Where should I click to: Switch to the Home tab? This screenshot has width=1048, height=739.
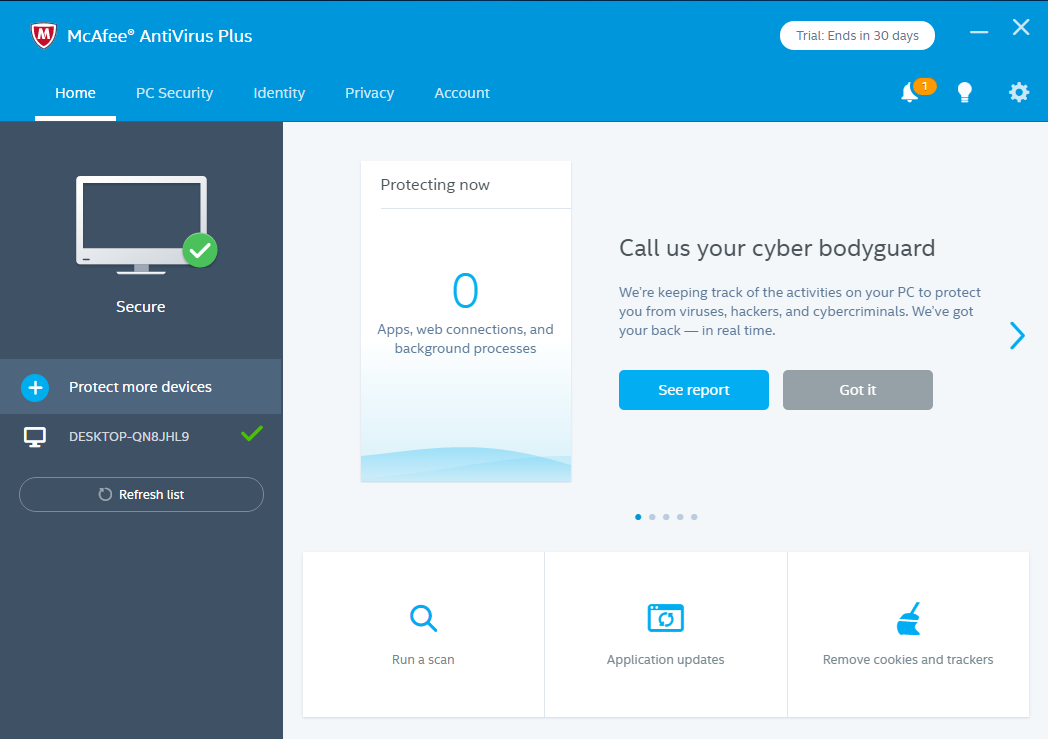(x=76, y=94)
